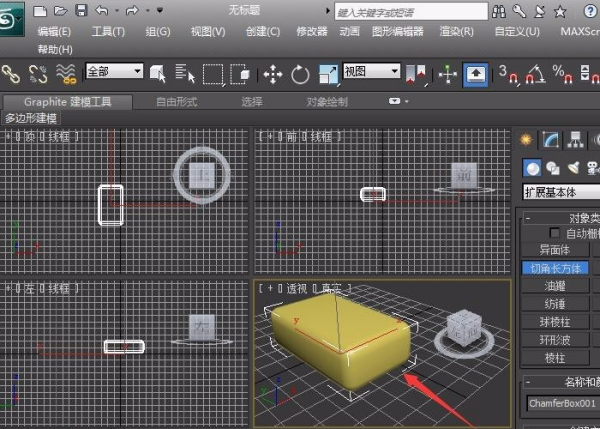Edit the ChamferBox001 name field
This screenshot has height=429, width=600.
tap(563, 403)
